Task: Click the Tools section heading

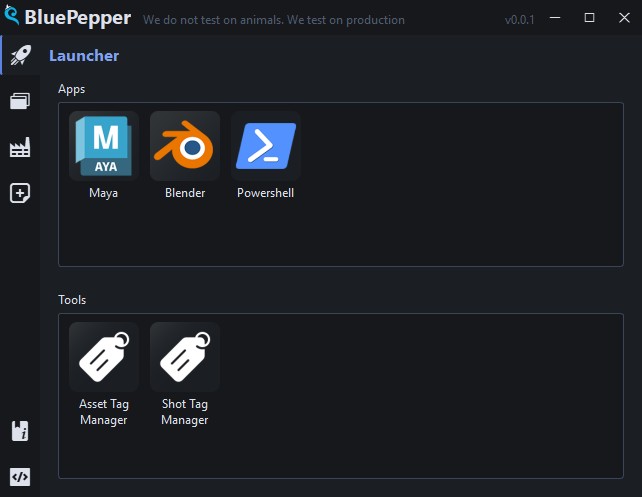Action: pos(72,300)
